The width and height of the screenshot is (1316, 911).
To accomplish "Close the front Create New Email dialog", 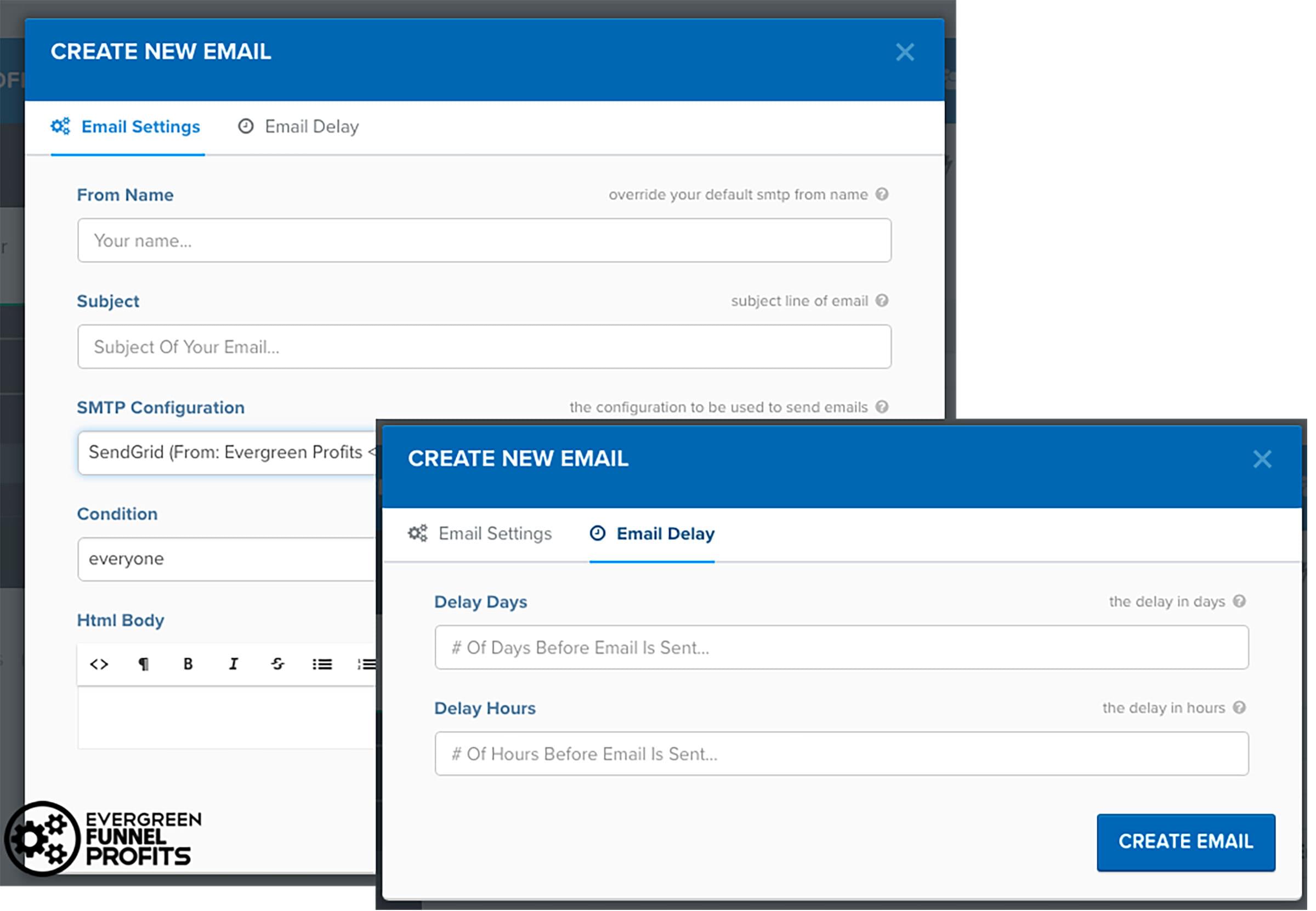I will (1262, 459).
